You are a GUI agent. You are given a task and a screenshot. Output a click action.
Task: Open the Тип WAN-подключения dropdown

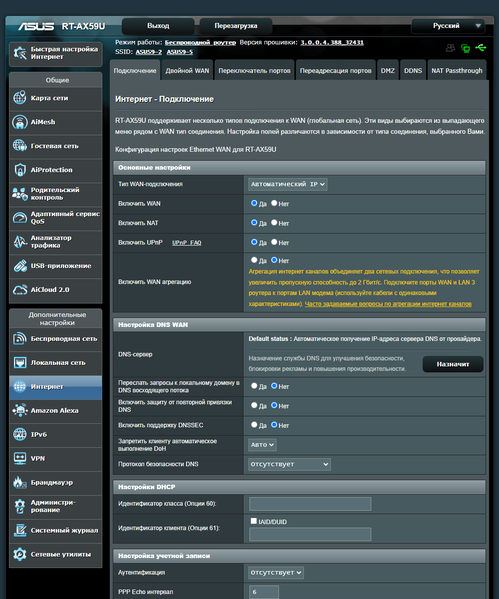288,184
